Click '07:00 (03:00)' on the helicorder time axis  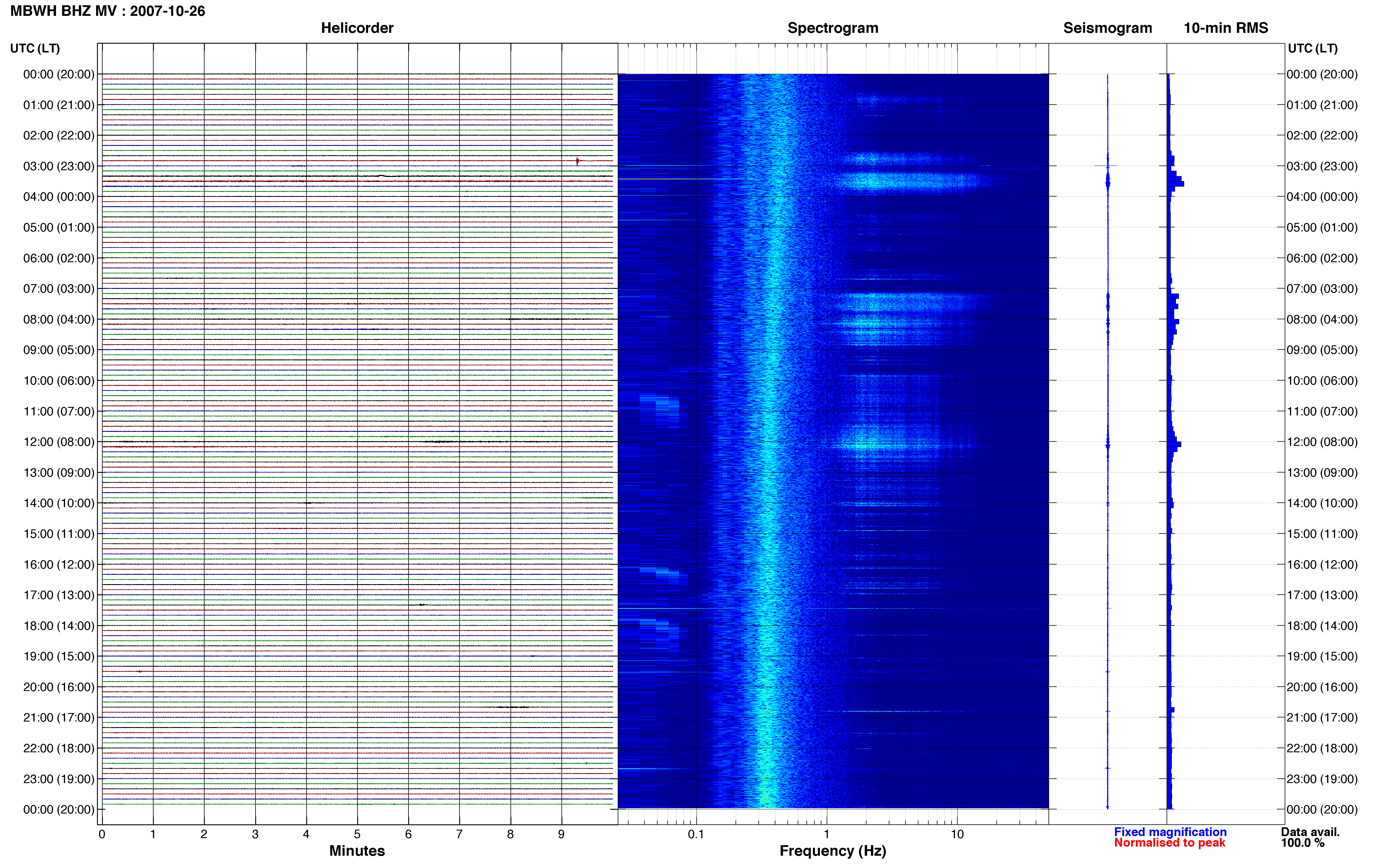pos(59,289)
